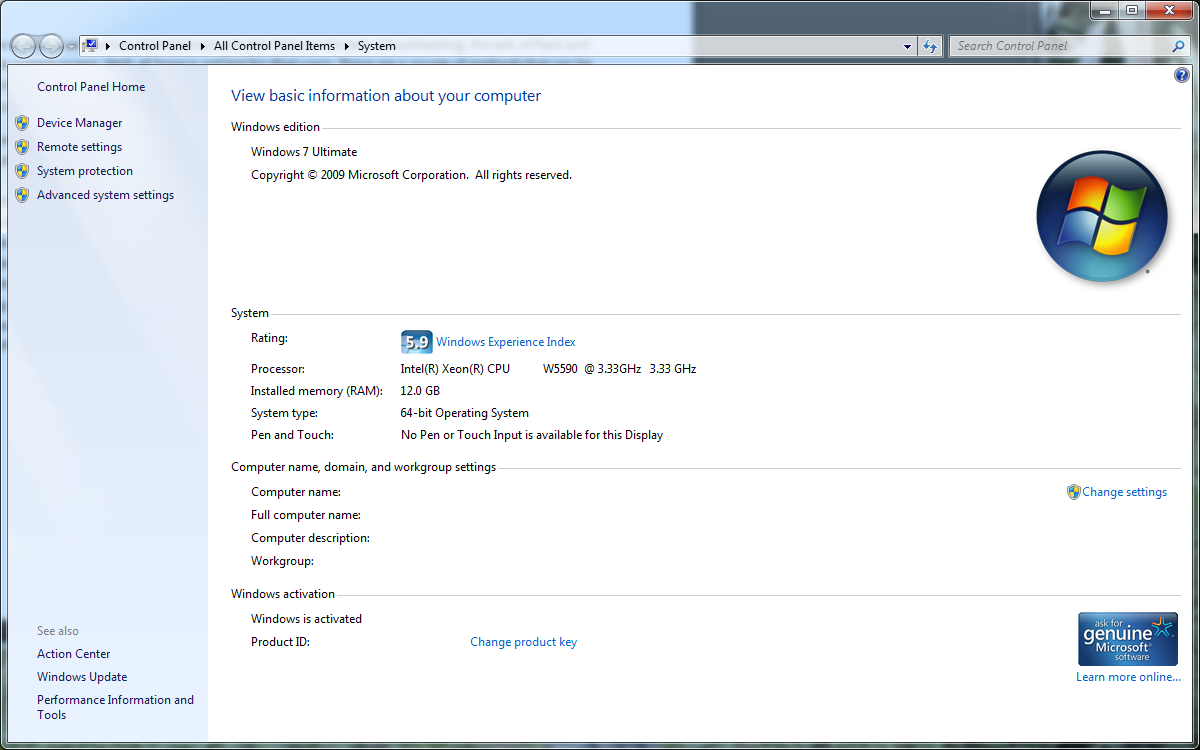Click the shield icon beside Change settings

click(x=1073, y=492)
